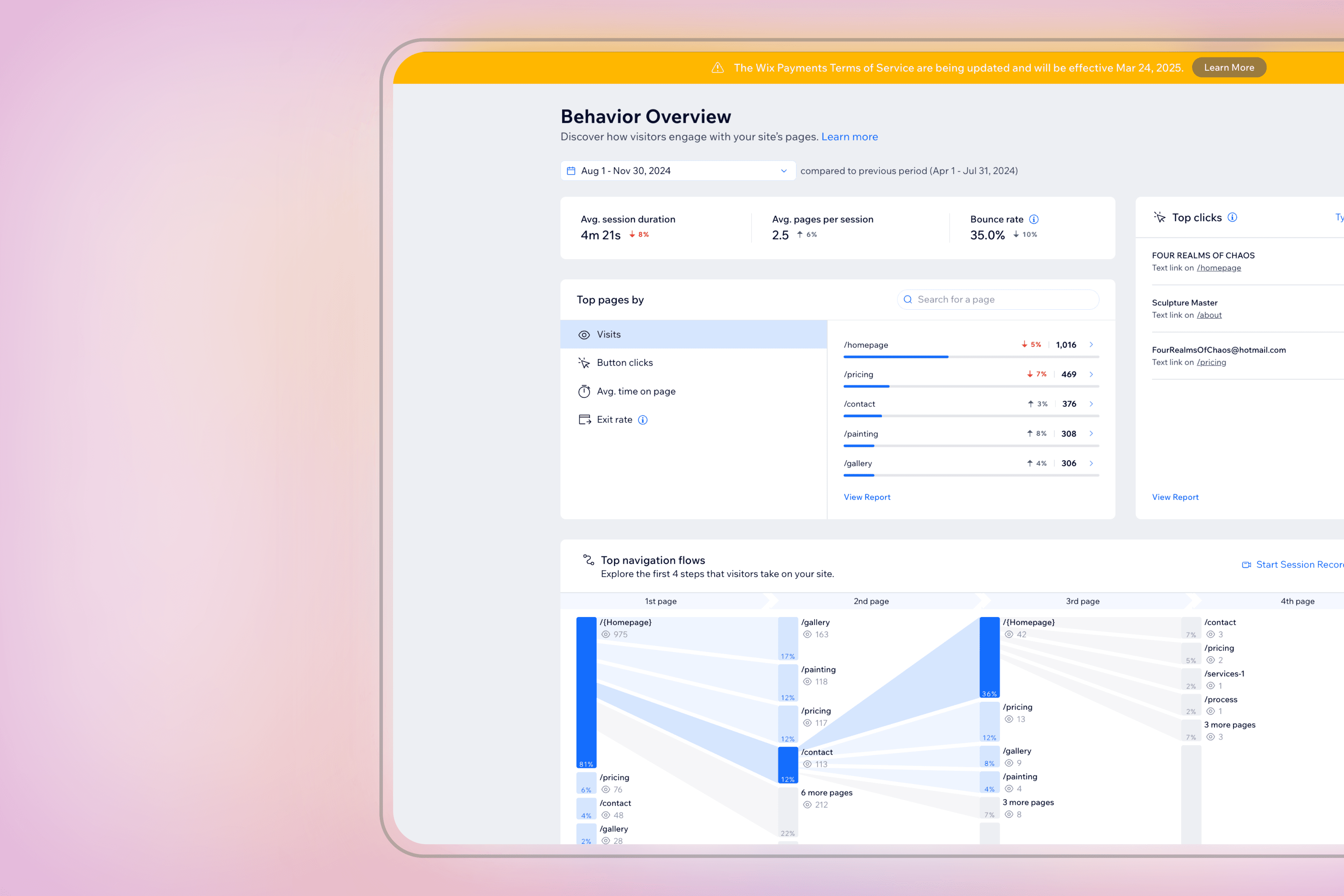1344x896 pixels.
Task: Expand the /contact row chevron
Action: tap(1091, 404)
